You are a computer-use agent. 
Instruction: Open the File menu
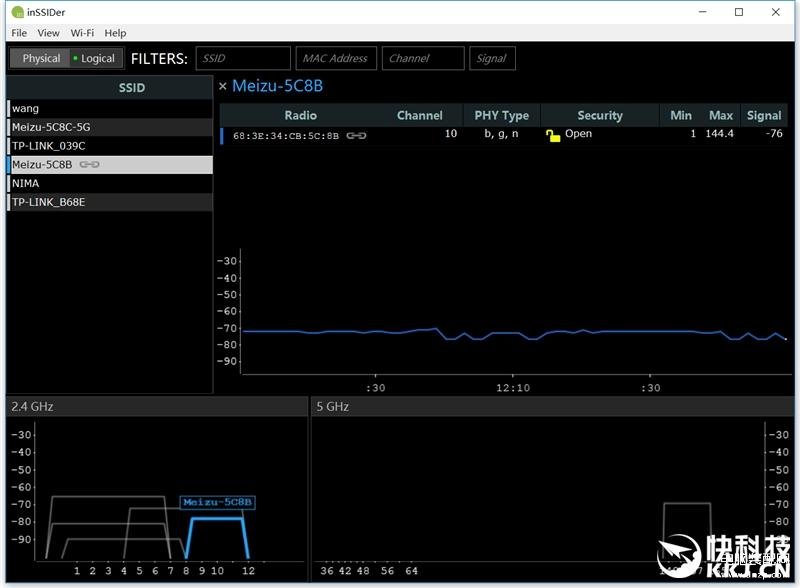click(19, 33)
